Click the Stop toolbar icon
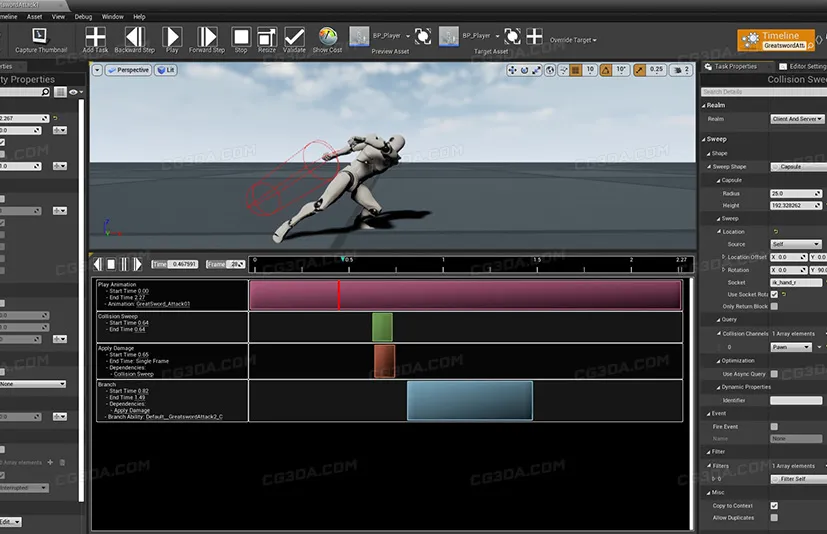This screenshot has width=827, height=534. click(241, 37)
